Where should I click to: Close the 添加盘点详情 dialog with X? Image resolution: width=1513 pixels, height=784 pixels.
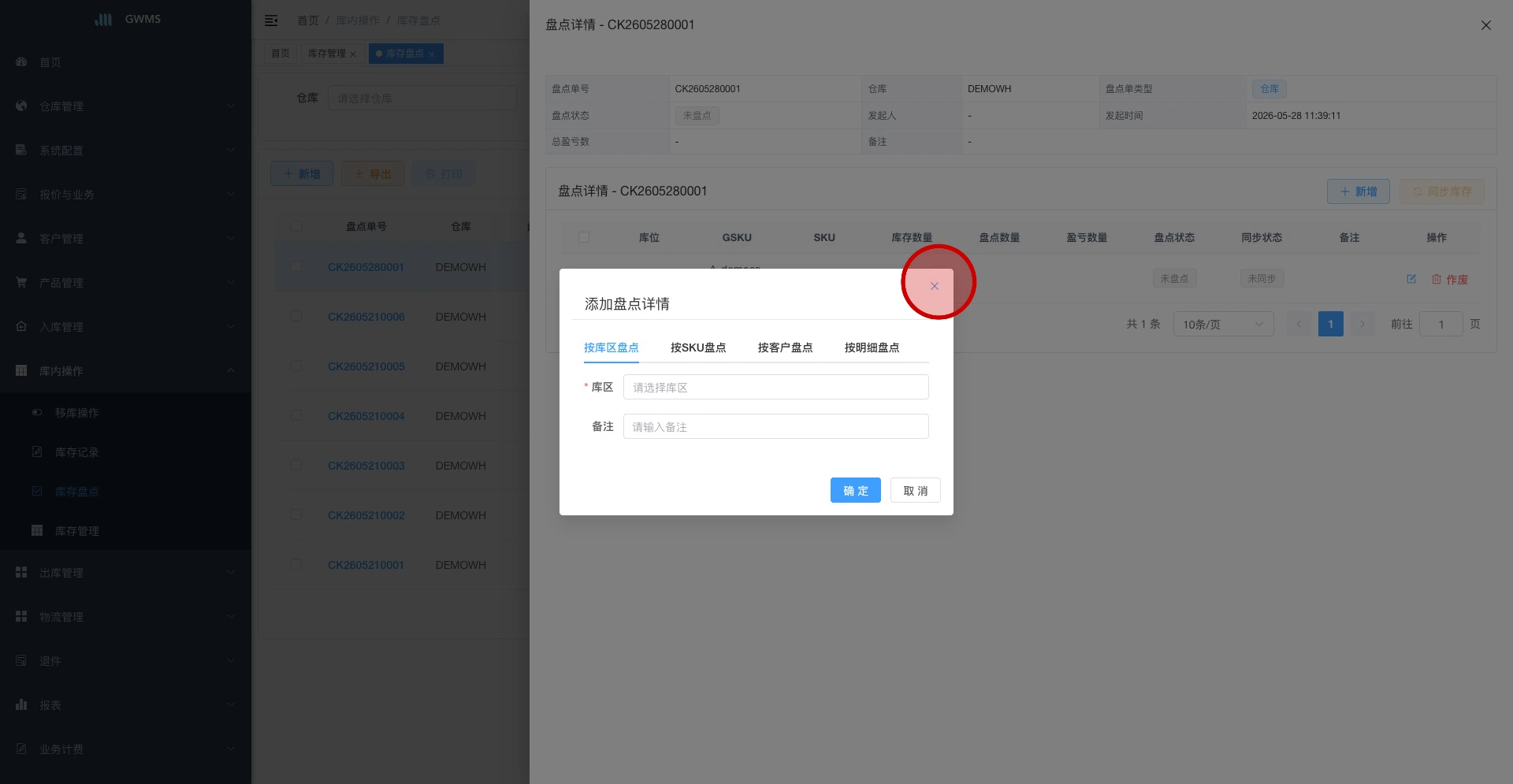coord(935,286)
